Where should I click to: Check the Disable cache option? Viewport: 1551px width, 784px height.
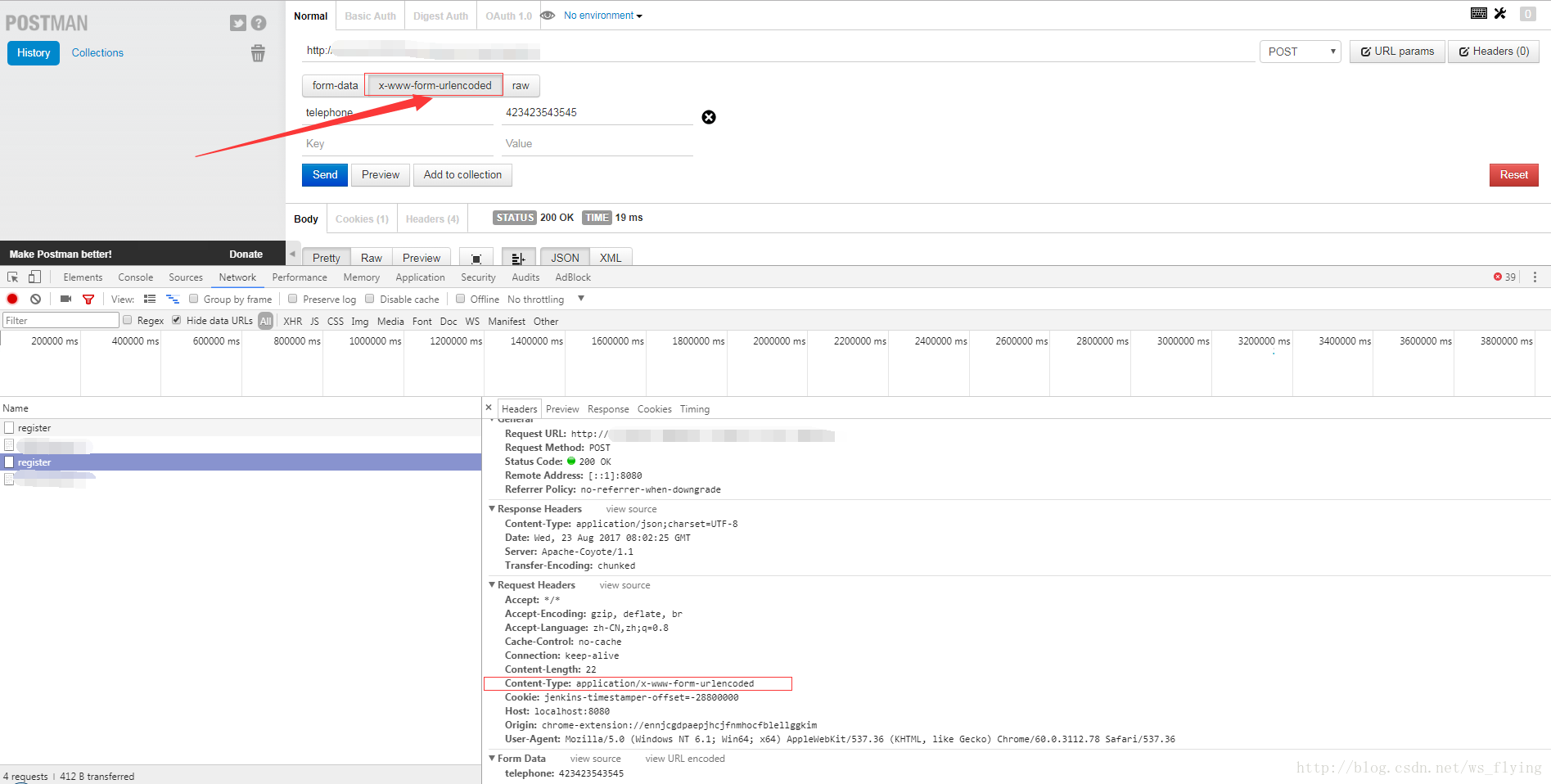[370, 299]
